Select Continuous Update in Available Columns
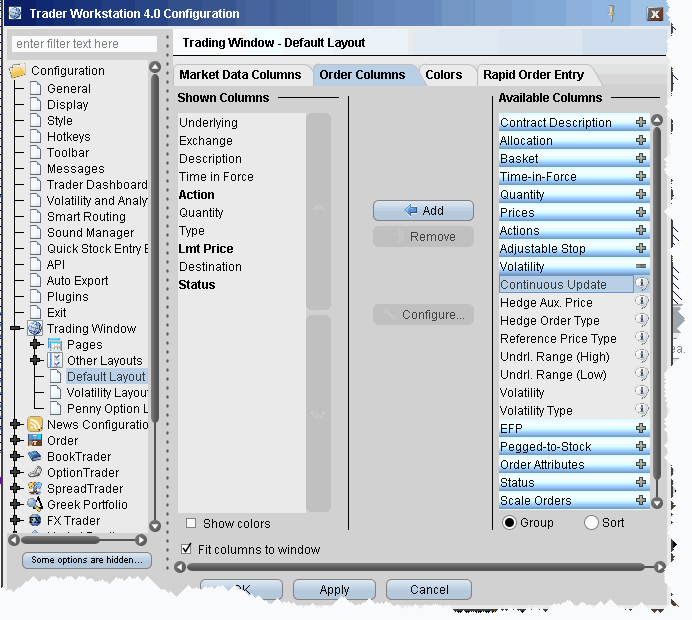The image size is (692, 620). (x=566, y=284)
